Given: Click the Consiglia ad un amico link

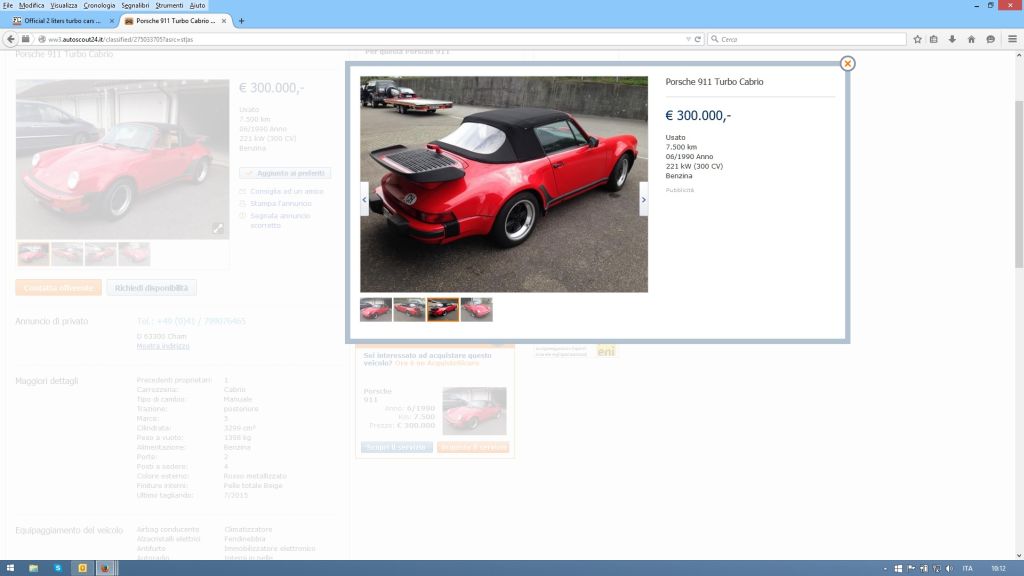Looking at the screenshot, I should pyautogui.click(x=287, y=191).
